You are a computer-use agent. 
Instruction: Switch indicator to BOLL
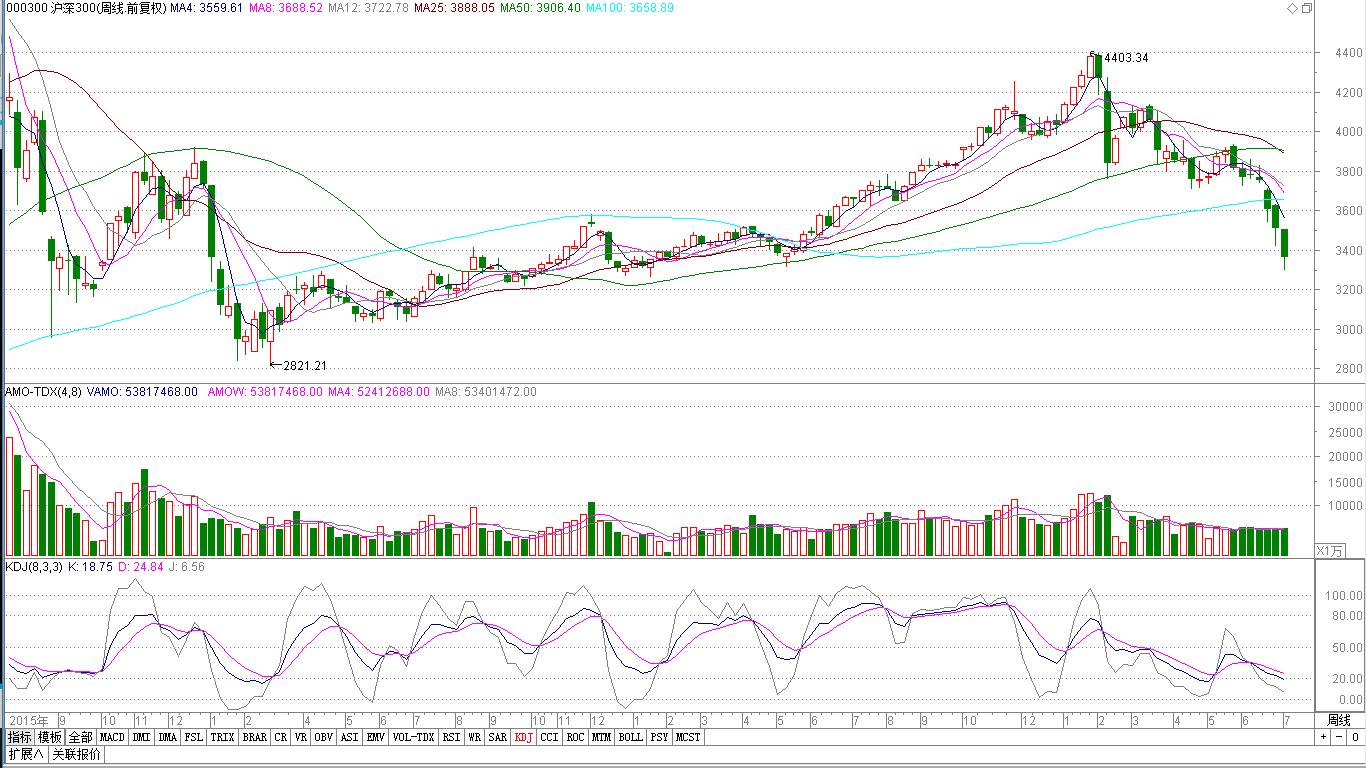[630, 737]
